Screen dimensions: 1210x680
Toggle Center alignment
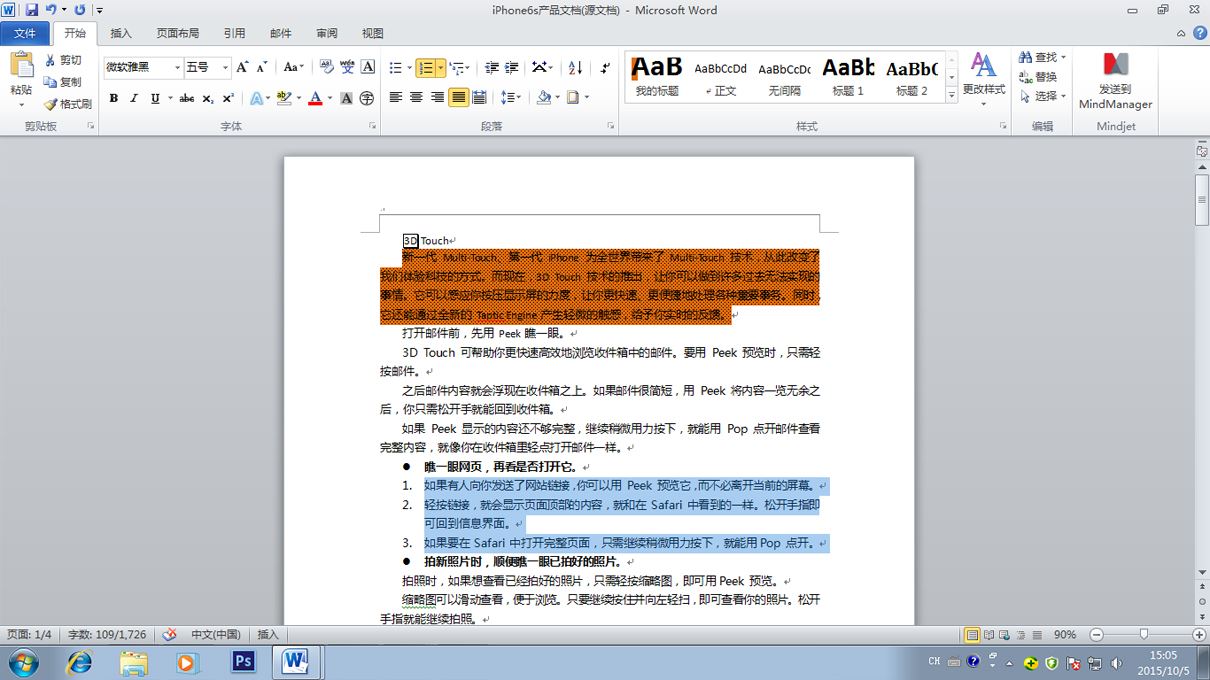point(416,97)
